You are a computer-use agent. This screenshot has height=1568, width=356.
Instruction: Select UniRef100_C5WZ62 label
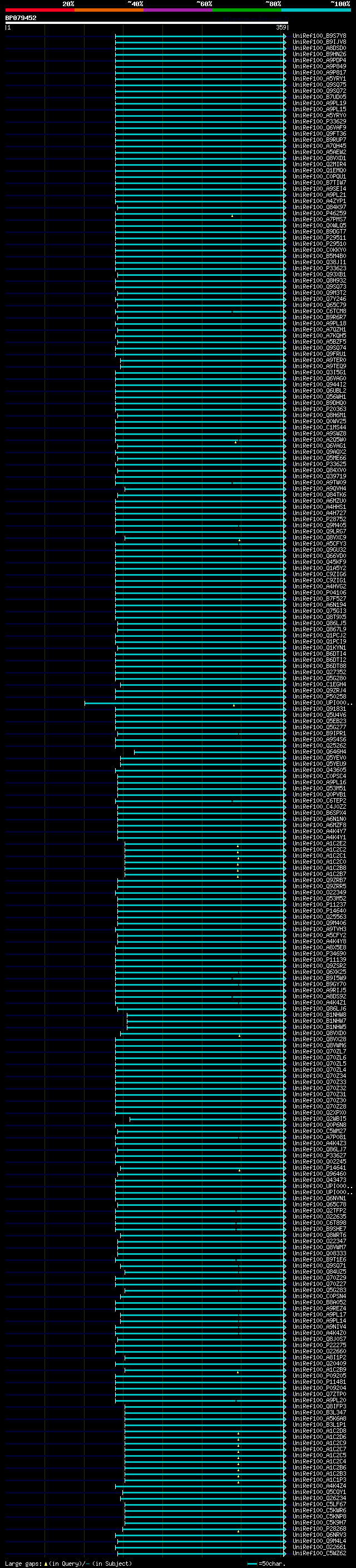click(x=319, y=1553)
